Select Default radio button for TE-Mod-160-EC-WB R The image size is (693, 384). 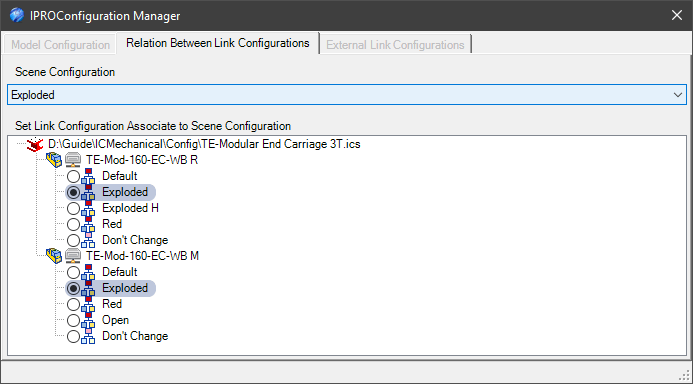(x=73, y=176)
